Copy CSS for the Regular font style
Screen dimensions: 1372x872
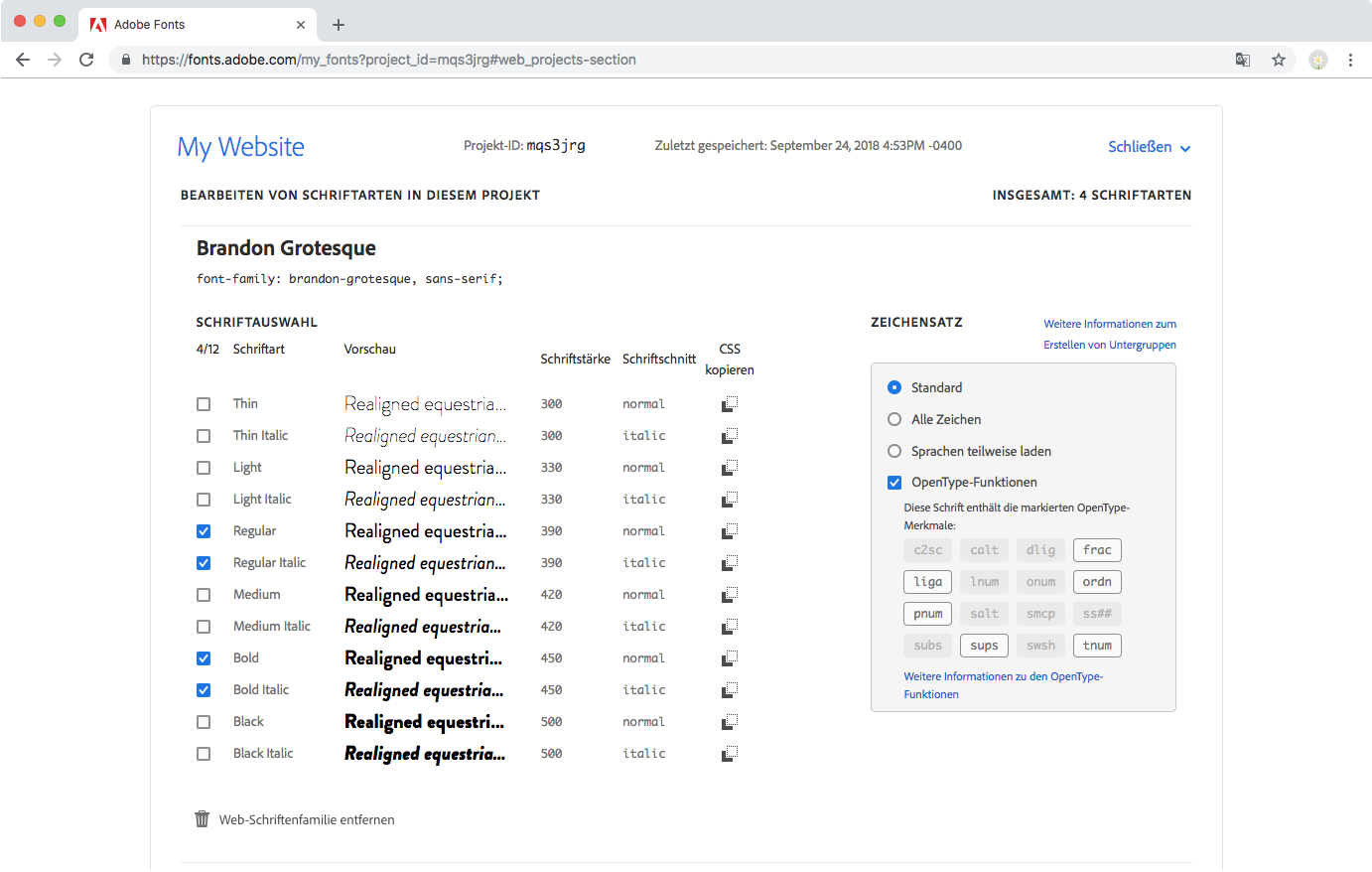coord(730,531)
